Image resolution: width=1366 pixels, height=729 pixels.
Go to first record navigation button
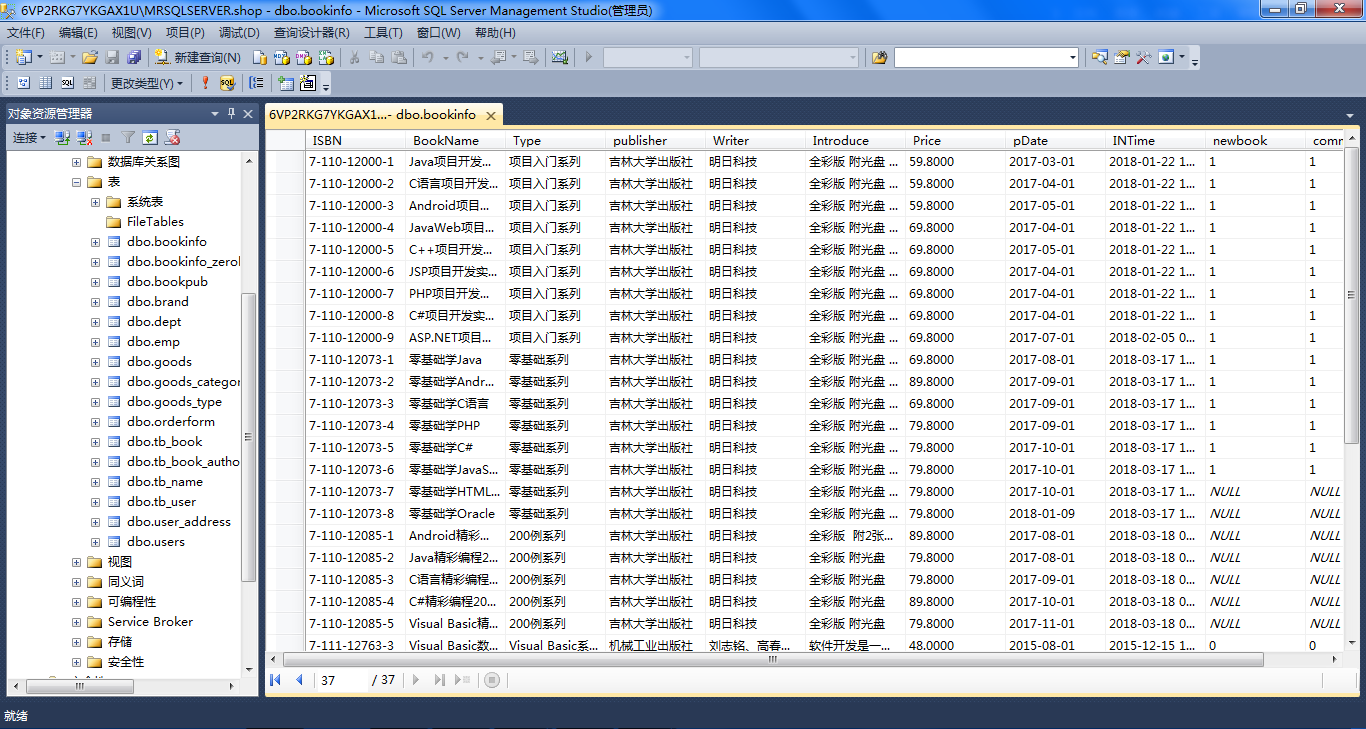pos(276,680)
